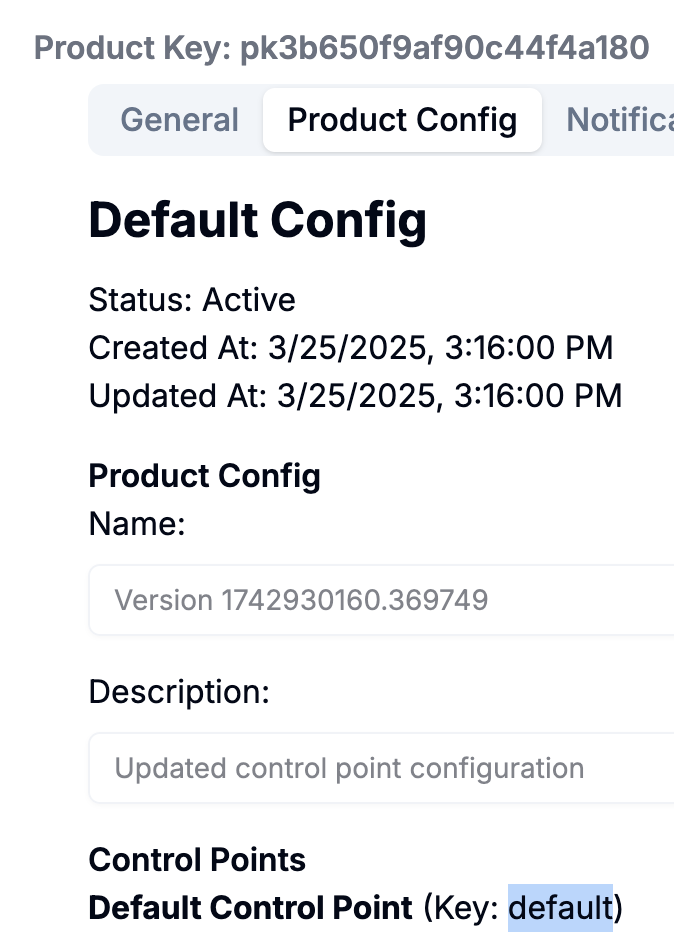Screen dimensions: 674x946
Task: Click the "Control Points" heading
Action: 197,860
